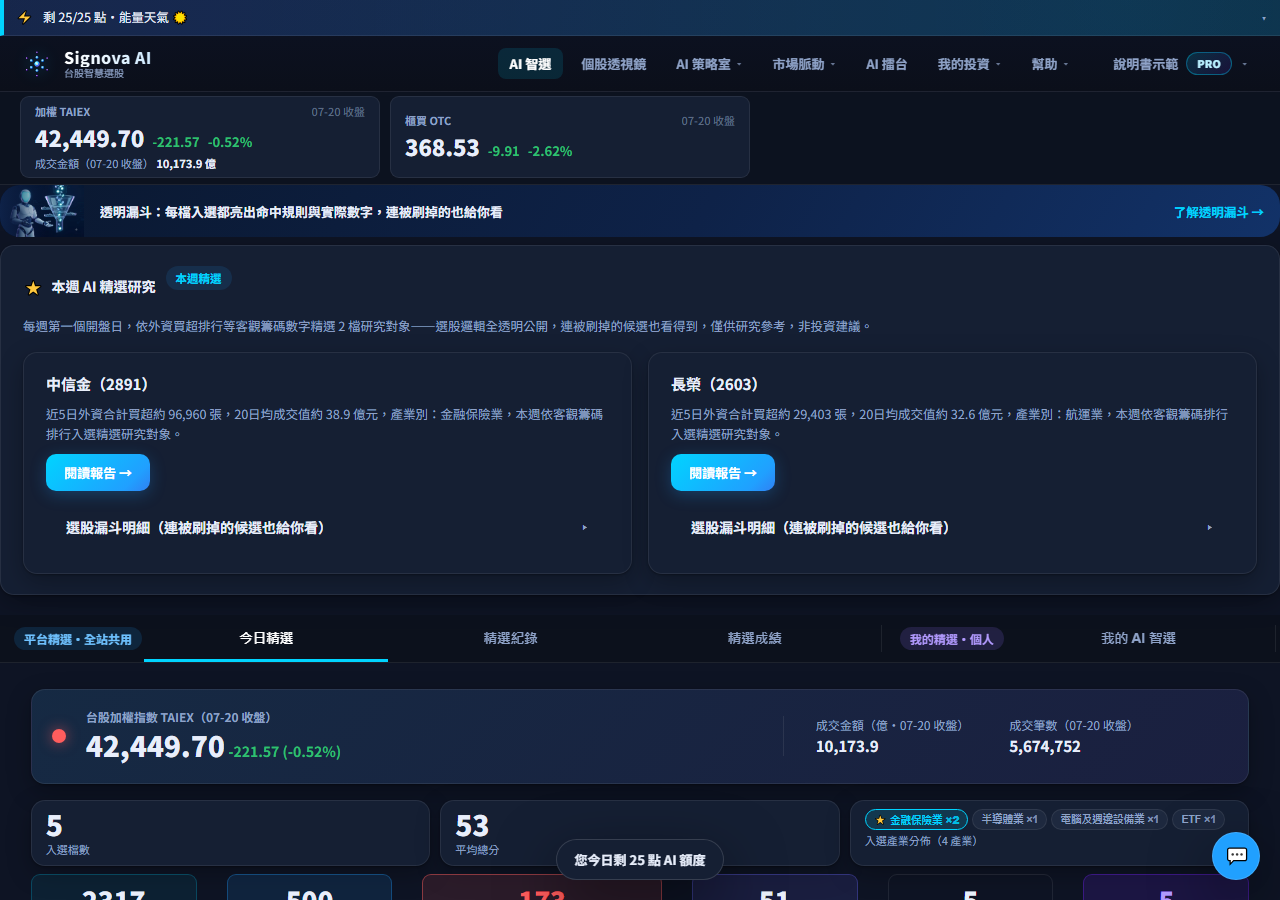
Task: Click the lightning bolt energy icon
Action: pyautogui.click(x=25, y=18)
